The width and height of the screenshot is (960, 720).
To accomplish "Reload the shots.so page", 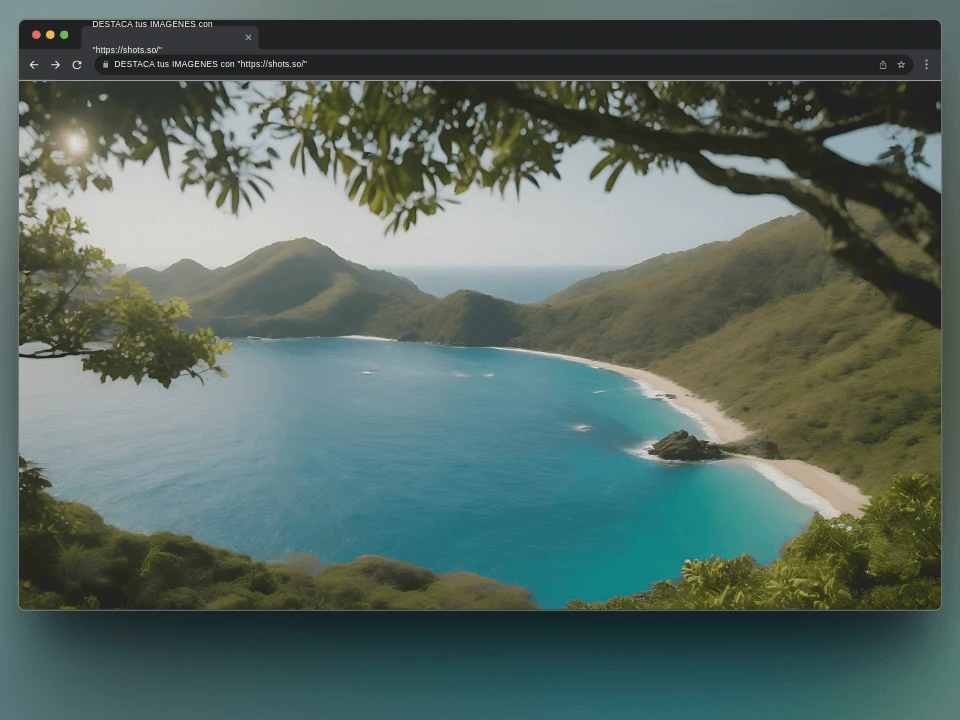I will pyautogui.click(x=77, y=65).
